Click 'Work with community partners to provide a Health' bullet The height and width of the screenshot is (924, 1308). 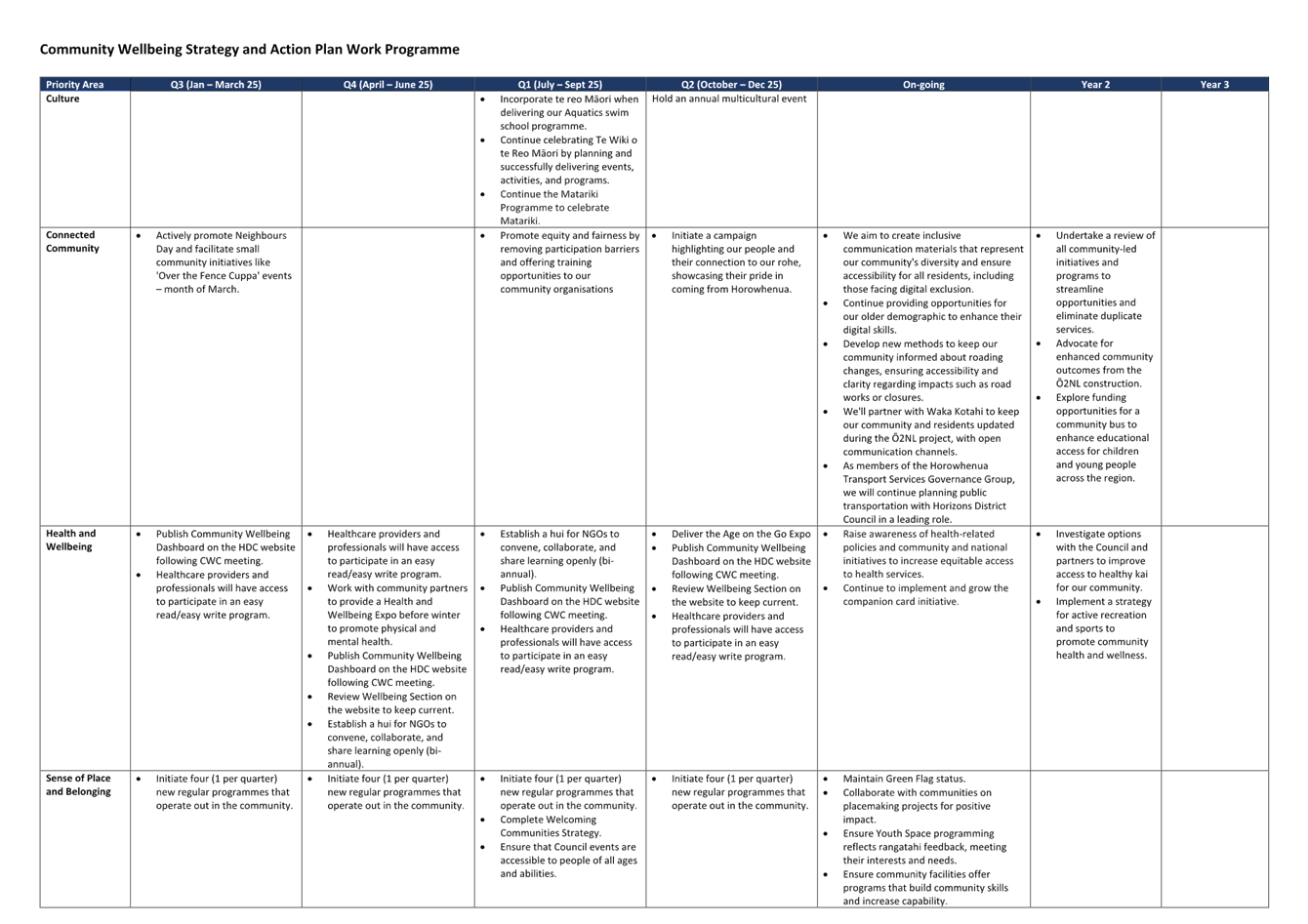(x=397, y=615)
